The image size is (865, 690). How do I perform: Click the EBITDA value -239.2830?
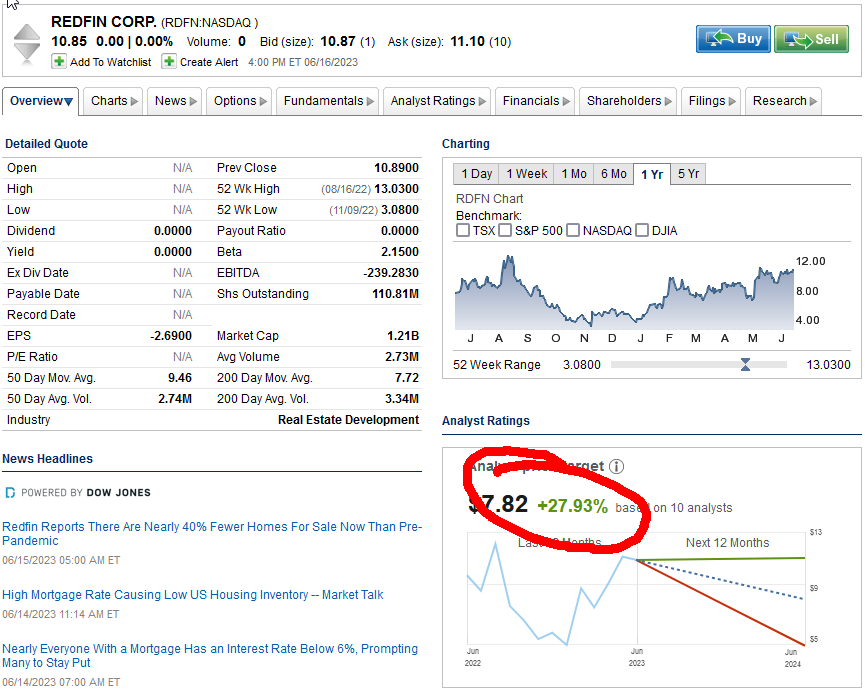coord(391,272)
